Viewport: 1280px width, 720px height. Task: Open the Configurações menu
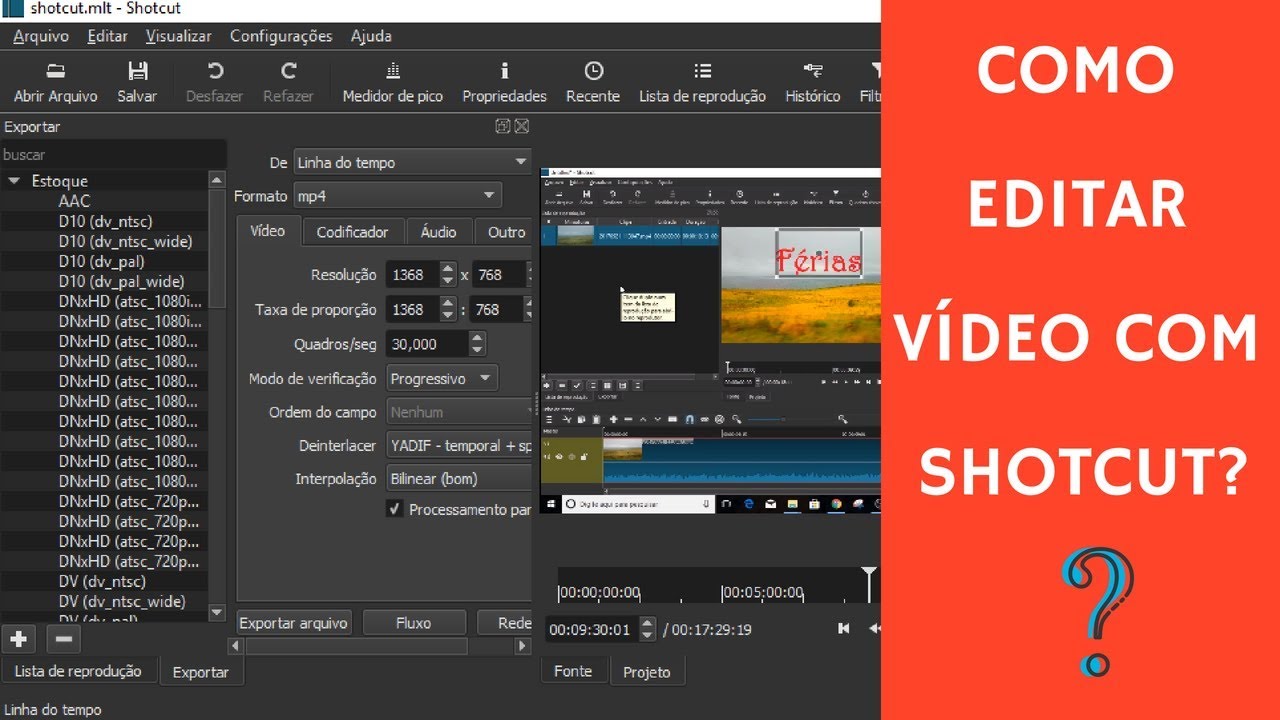click(281, 36)
